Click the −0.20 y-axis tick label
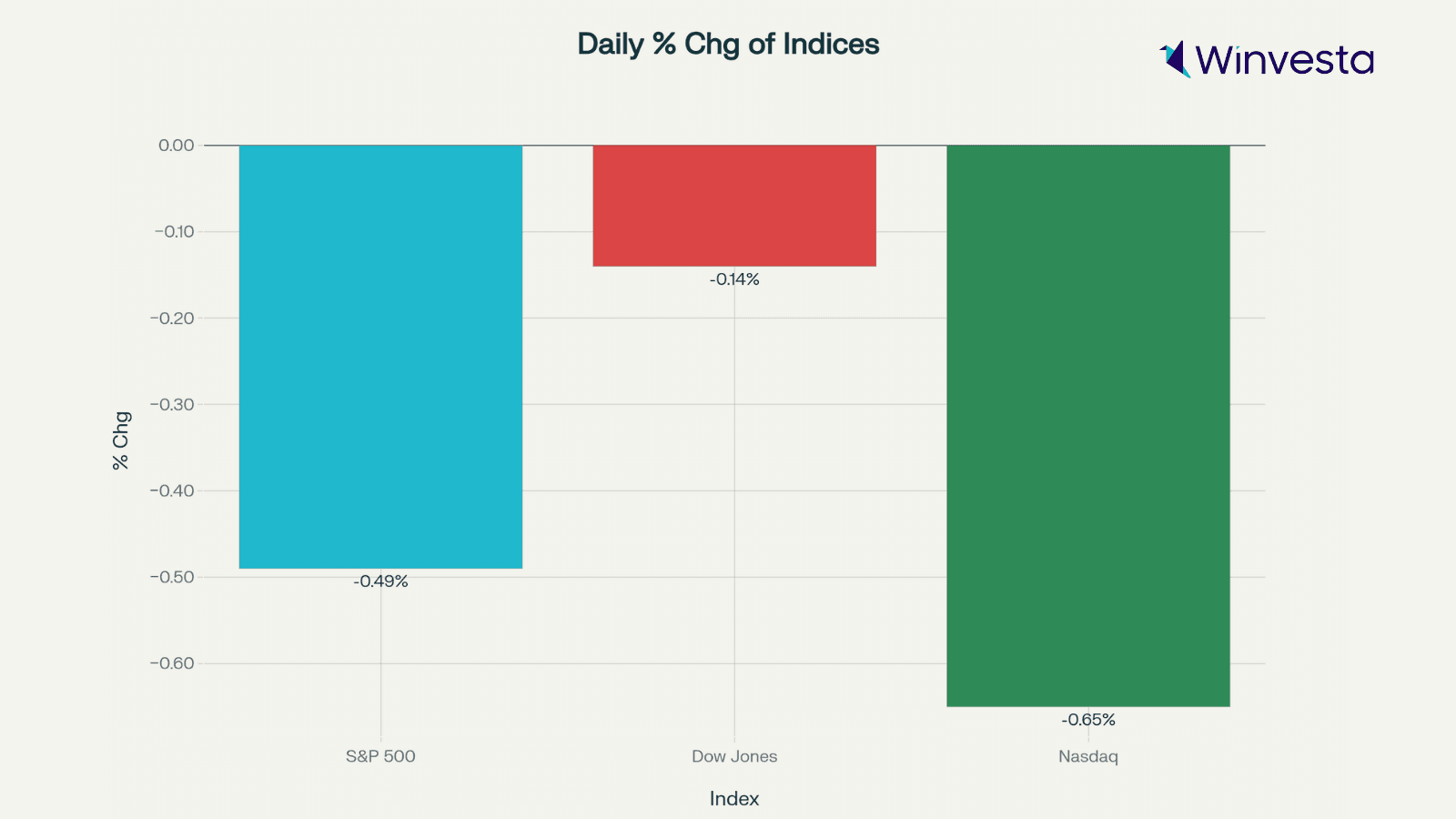Image resolution: width=1456 pixels, height=819 pixels. tap(173, 318)
